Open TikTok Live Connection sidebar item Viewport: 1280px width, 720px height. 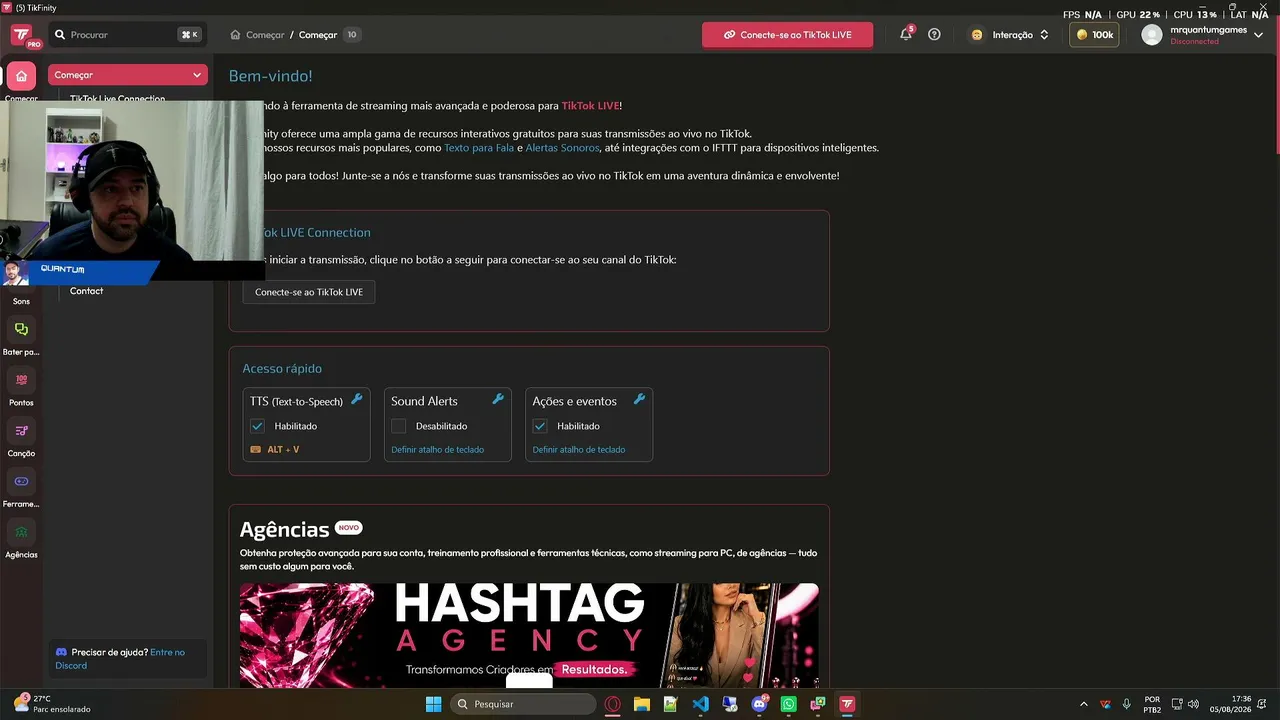(x=117, y=99)
